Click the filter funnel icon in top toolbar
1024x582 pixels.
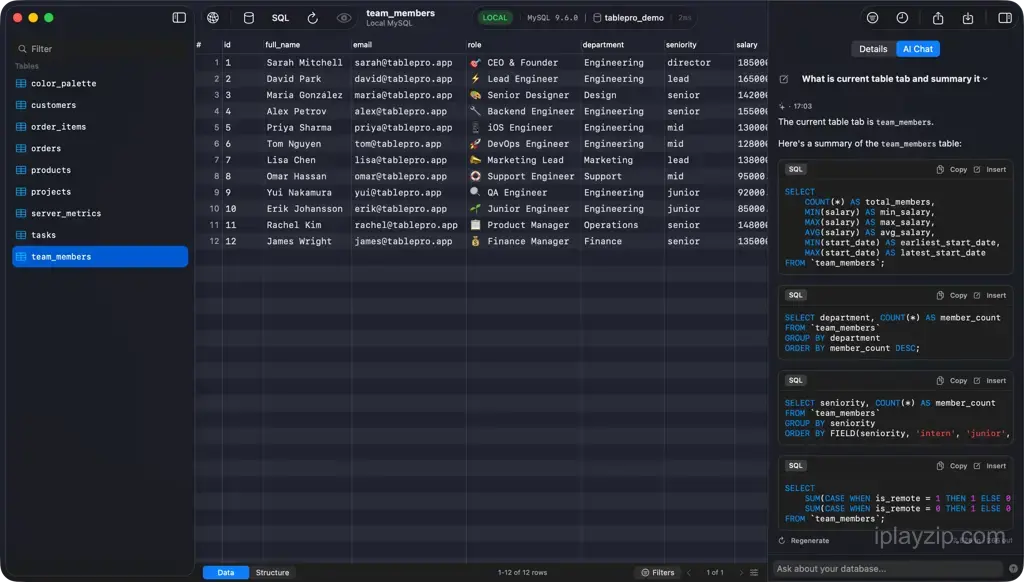pos(872,18)
